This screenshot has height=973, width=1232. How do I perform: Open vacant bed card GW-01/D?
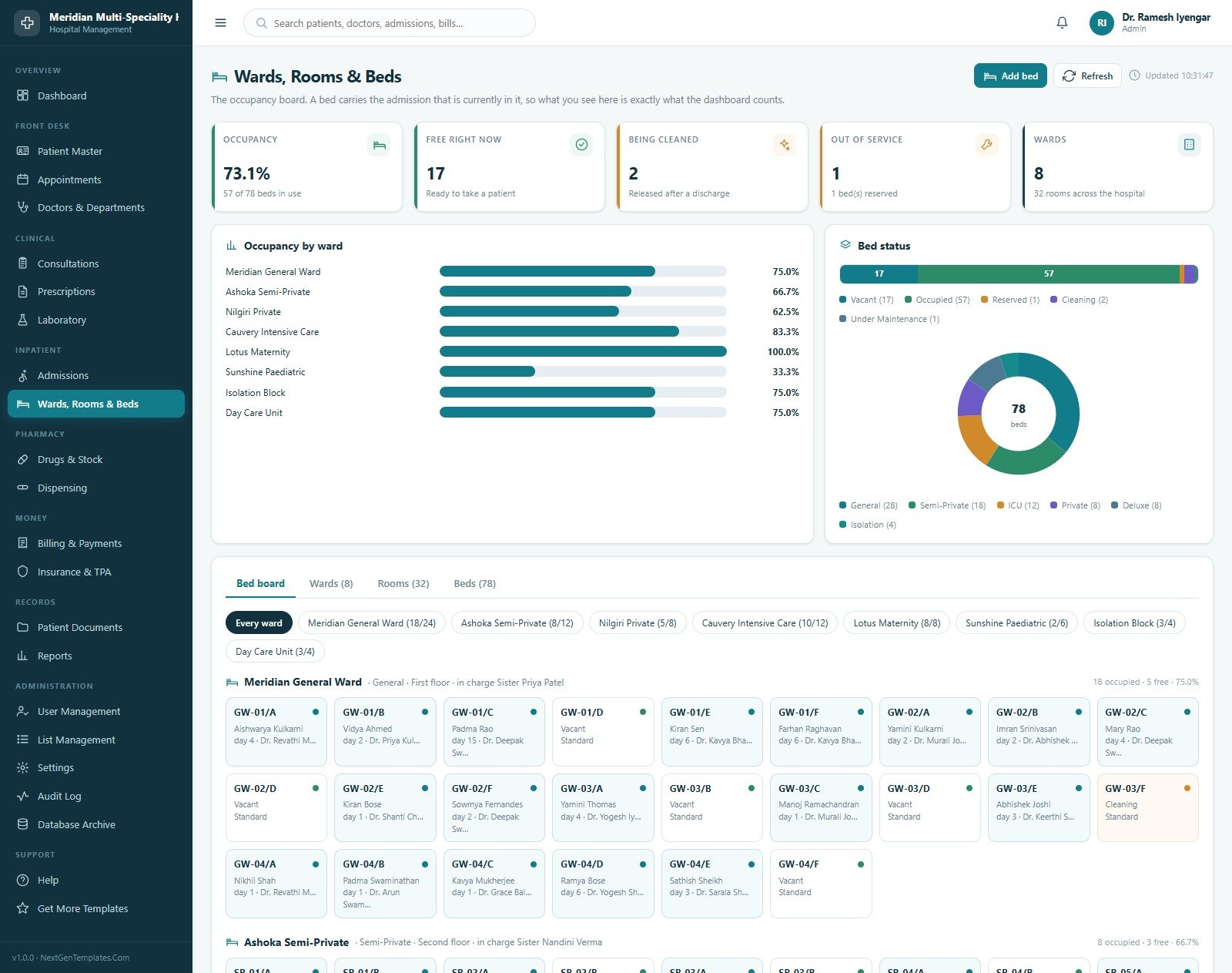603,732
